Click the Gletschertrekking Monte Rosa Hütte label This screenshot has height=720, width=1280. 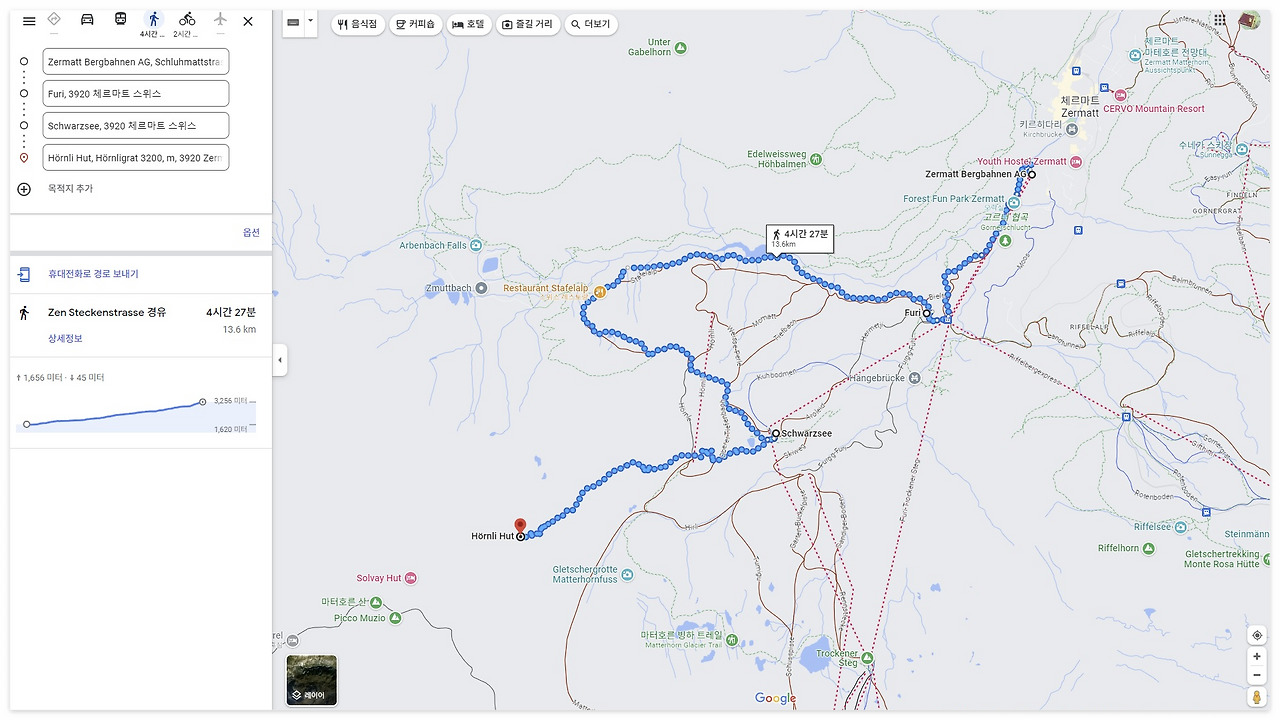coord(1222,559)
